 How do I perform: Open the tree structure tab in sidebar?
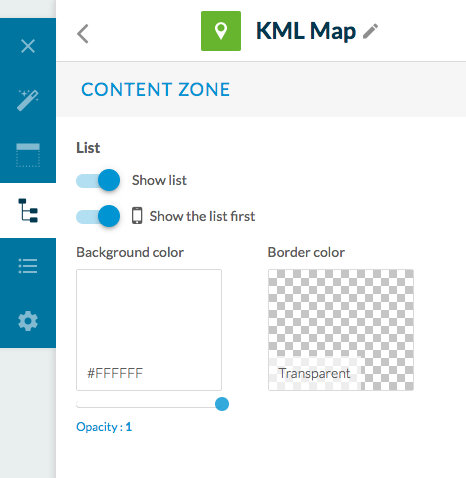click(x=28, y=210)
